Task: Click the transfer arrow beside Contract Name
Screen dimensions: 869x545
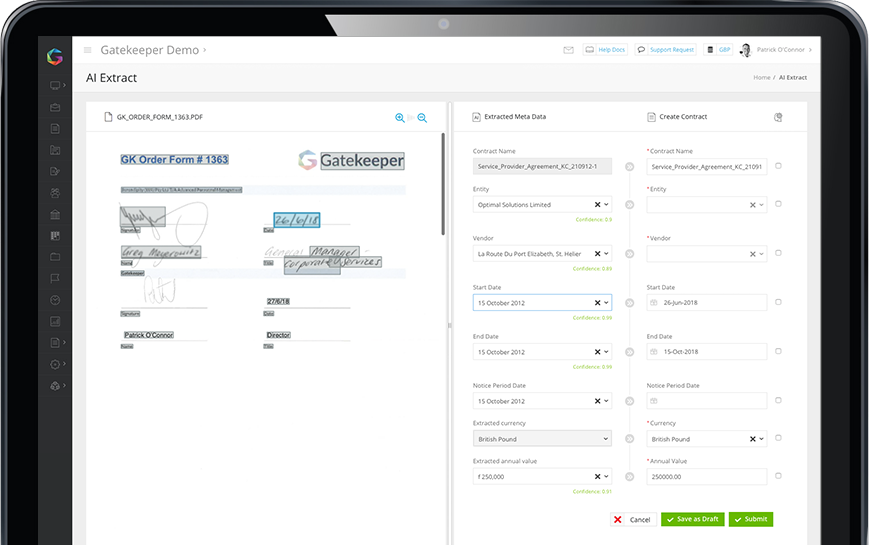Action: click(x=629, y=167)
